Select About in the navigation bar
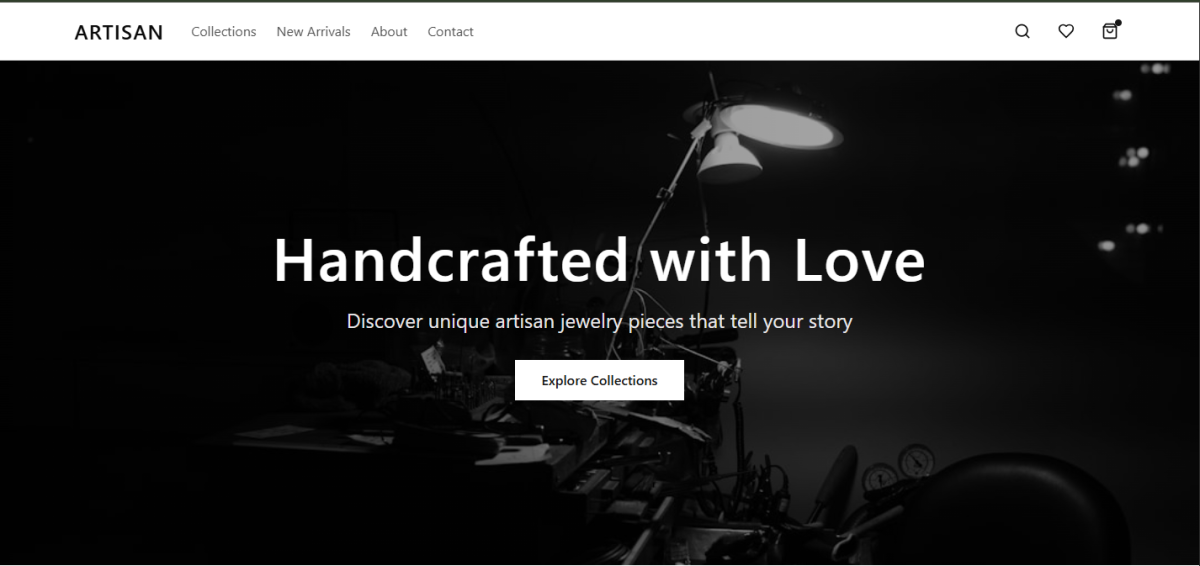 click(389, 32)
